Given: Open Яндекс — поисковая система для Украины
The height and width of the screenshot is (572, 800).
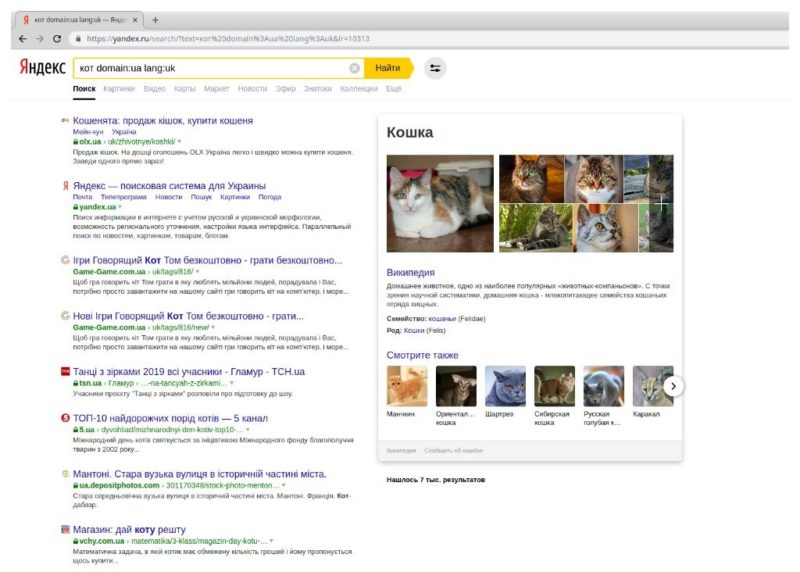Looking at the screenshot, I should pos(169,186).
